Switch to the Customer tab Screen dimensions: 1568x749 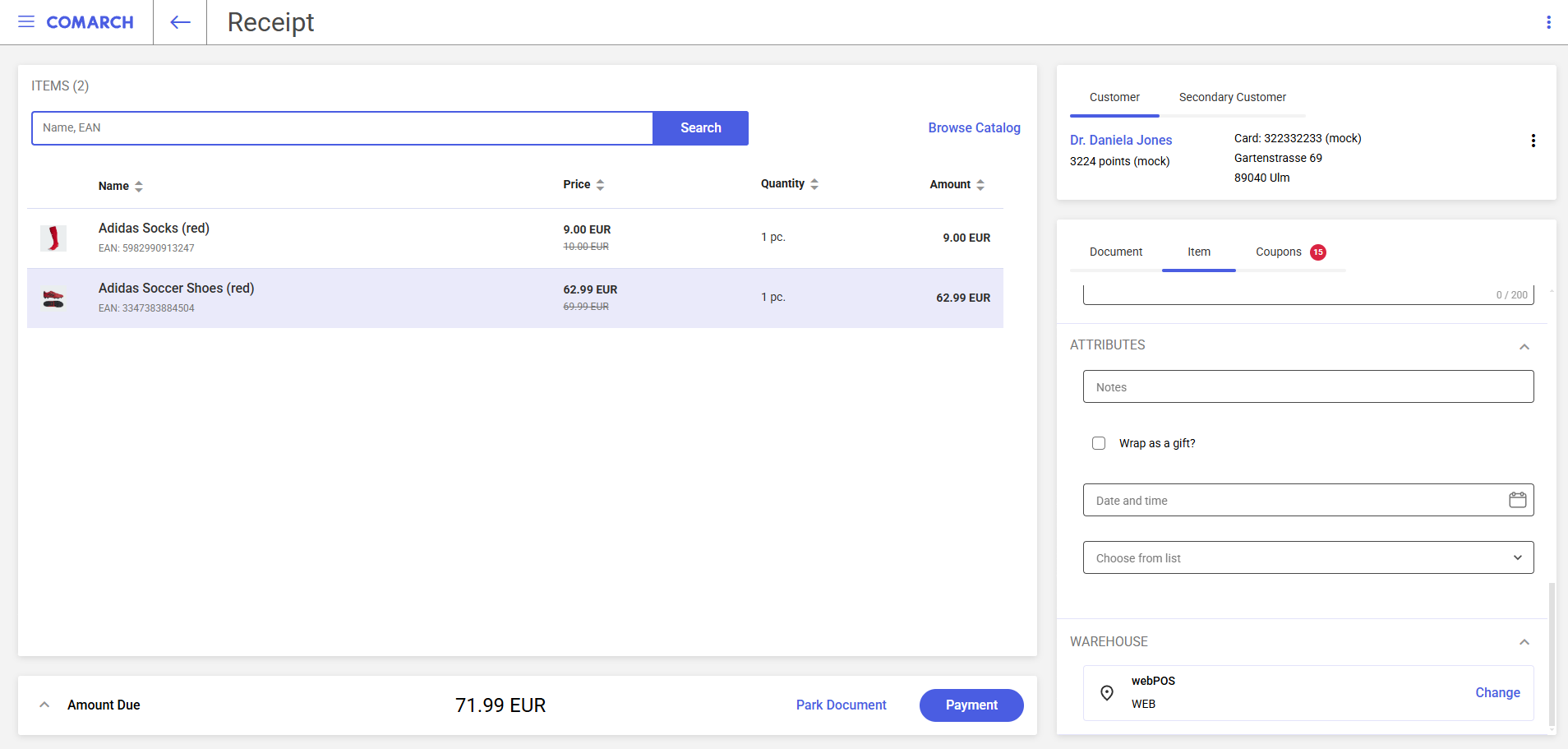pos(1114,97)
